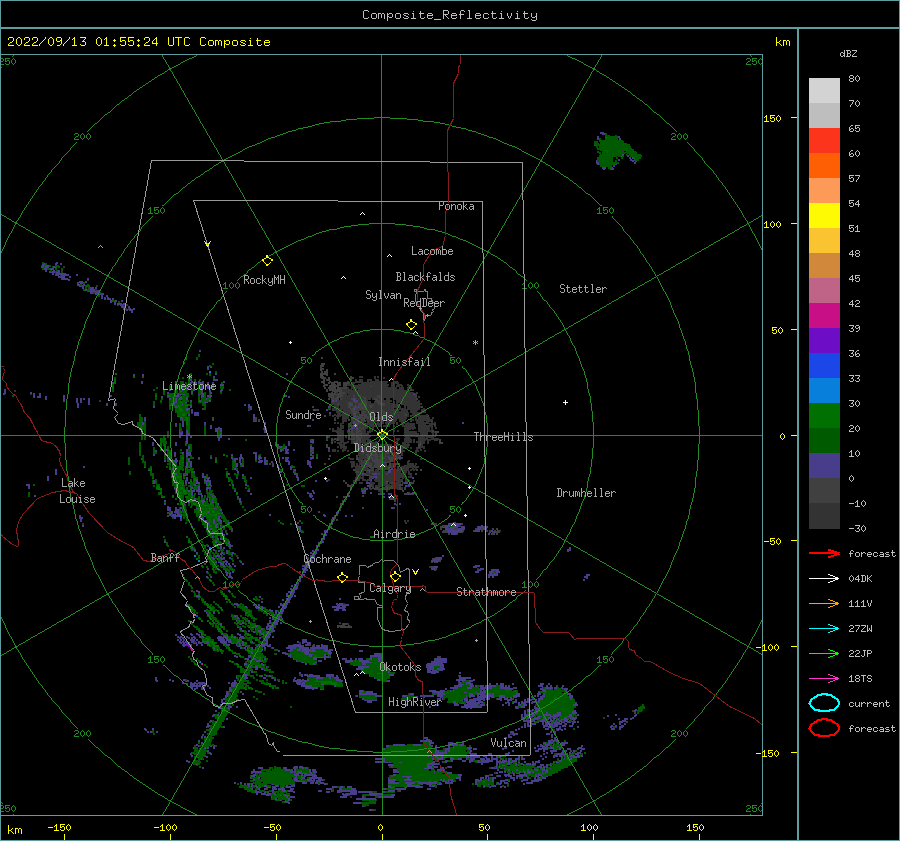Click the Cochrane town label
900x841 pixels.
click(327, 559)
